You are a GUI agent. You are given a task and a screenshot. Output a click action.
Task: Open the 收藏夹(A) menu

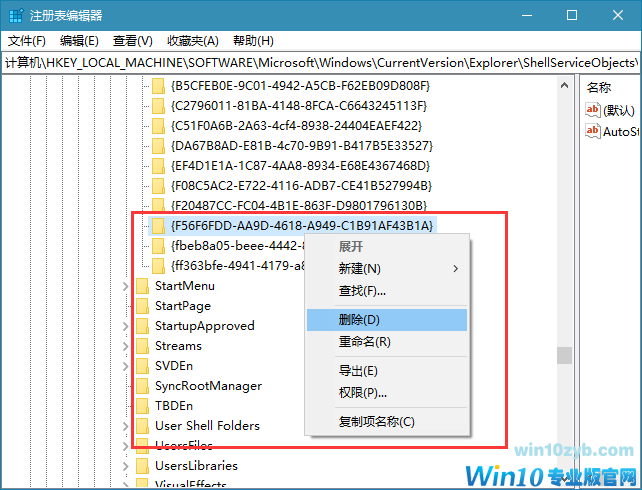(193, 41)
